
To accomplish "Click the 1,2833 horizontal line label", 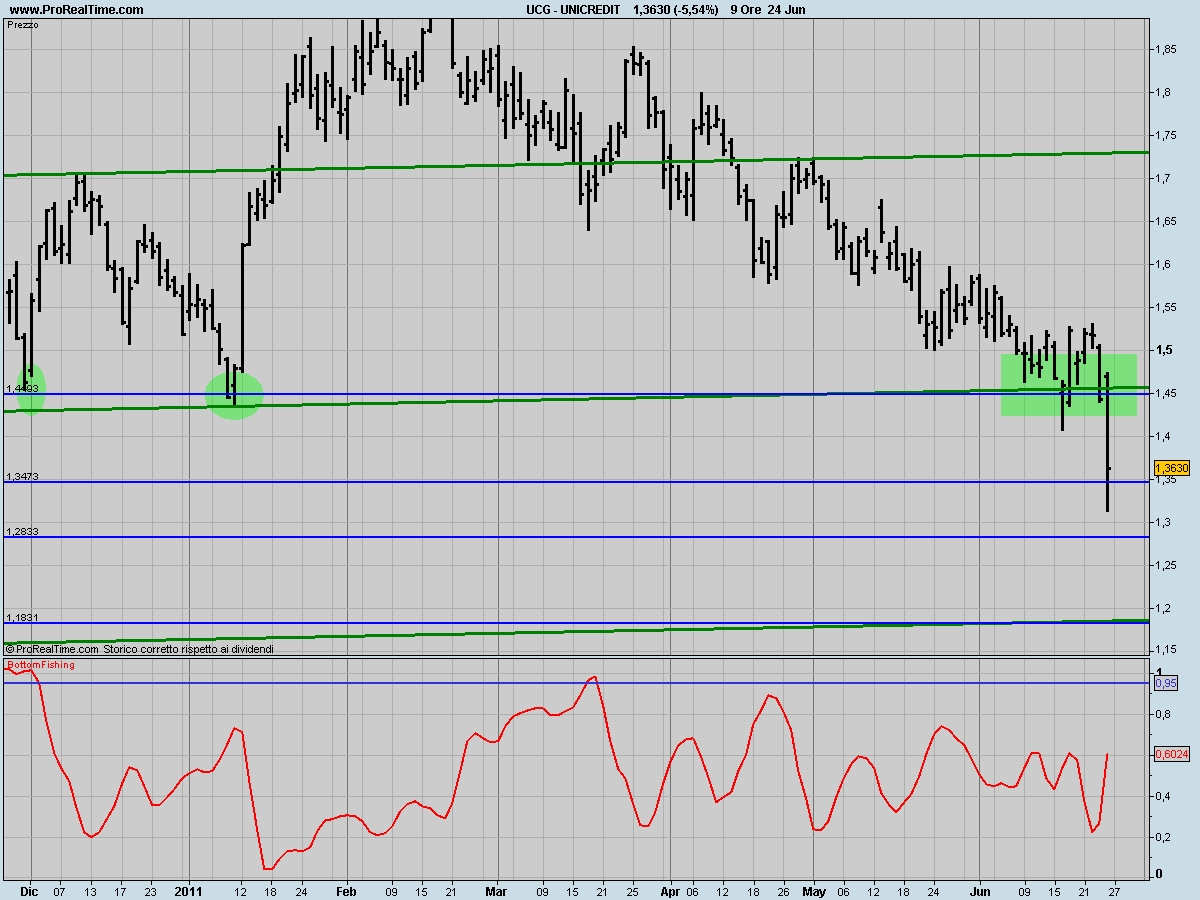I will coord(22,531).
